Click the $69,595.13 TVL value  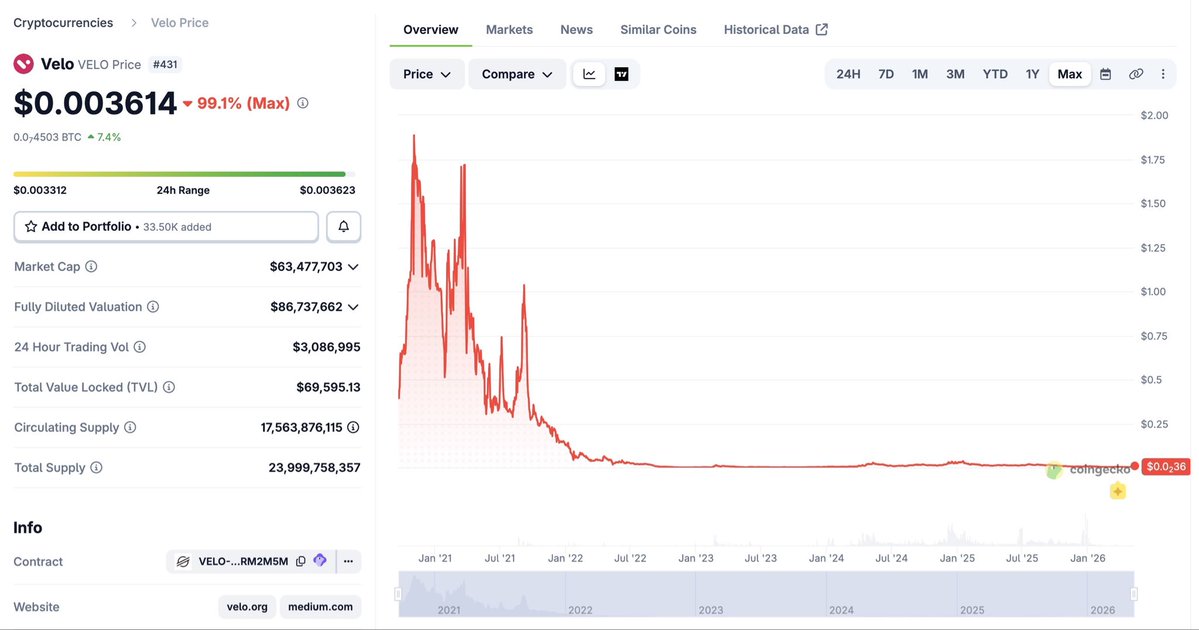pyautogui.click(x=328, y=387)
